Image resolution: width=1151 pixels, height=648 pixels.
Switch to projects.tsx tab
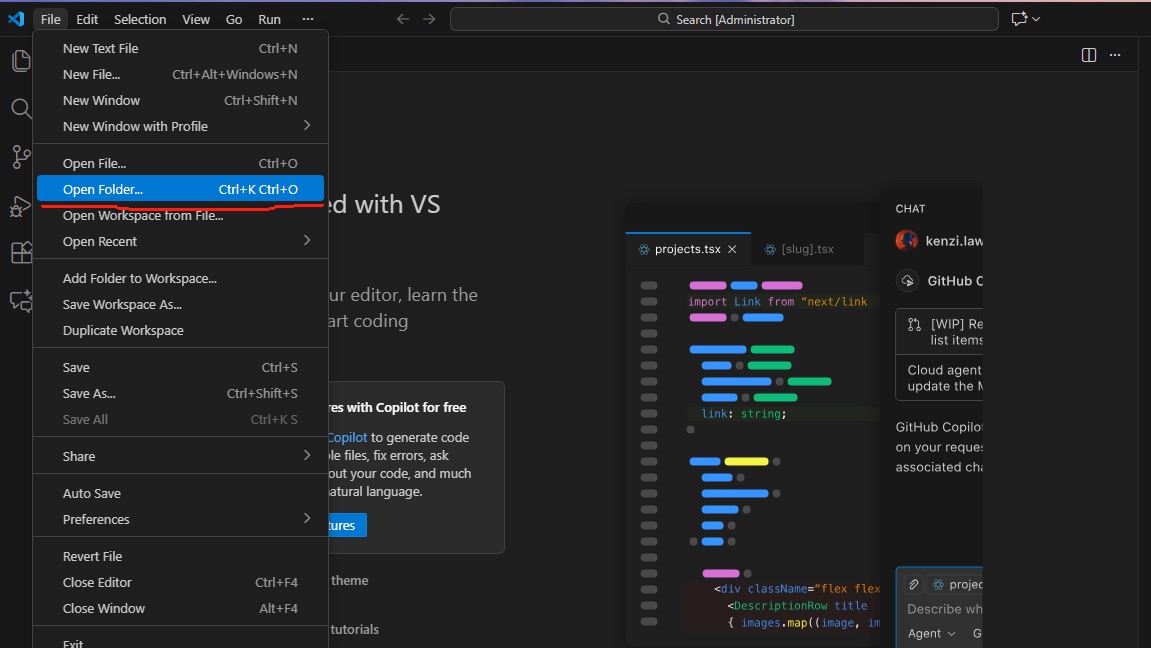[688, 250]
